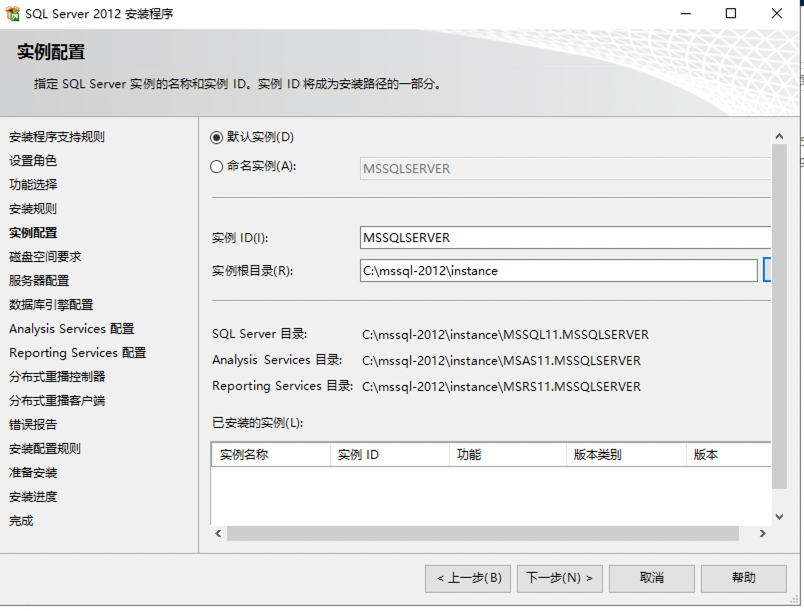Image resolution: width=804 pixels, height=611 pixels.
Task: Click right arrow of horizontal scrollbar
Action: (764, 535)
